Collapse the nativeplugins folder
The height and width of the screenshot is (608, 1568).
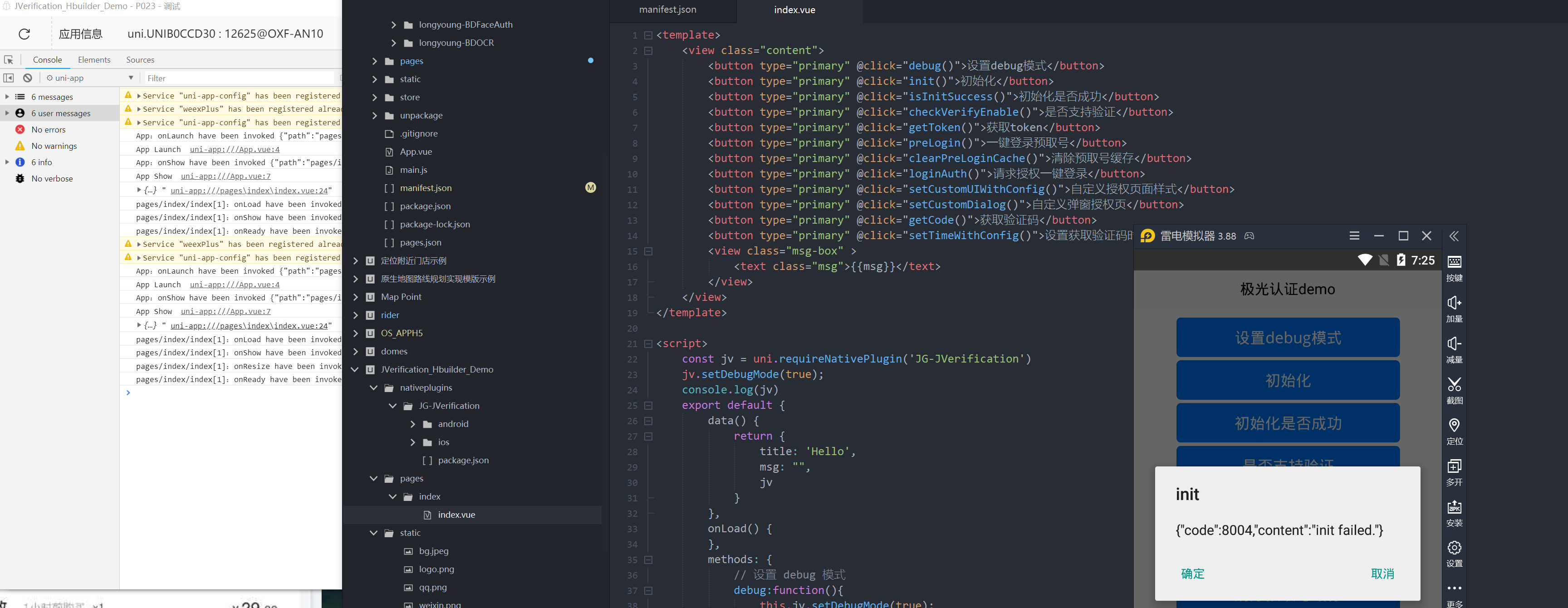tap(374, 387)
